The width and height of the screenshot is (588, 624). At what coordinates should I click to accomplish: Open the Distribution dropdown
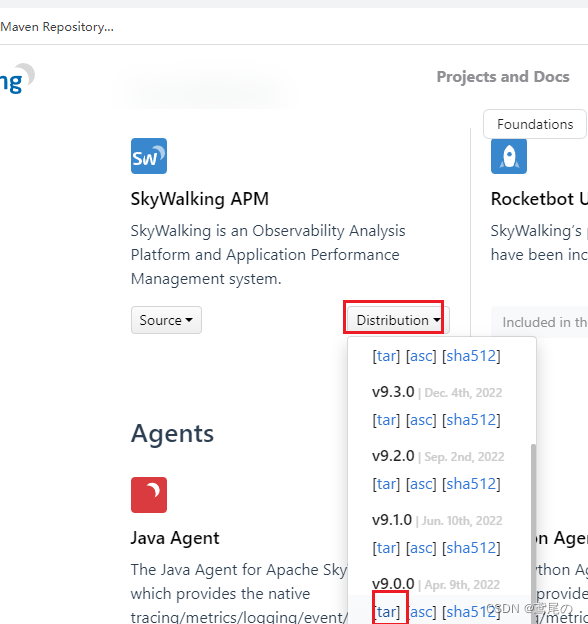tap(399, 320)
